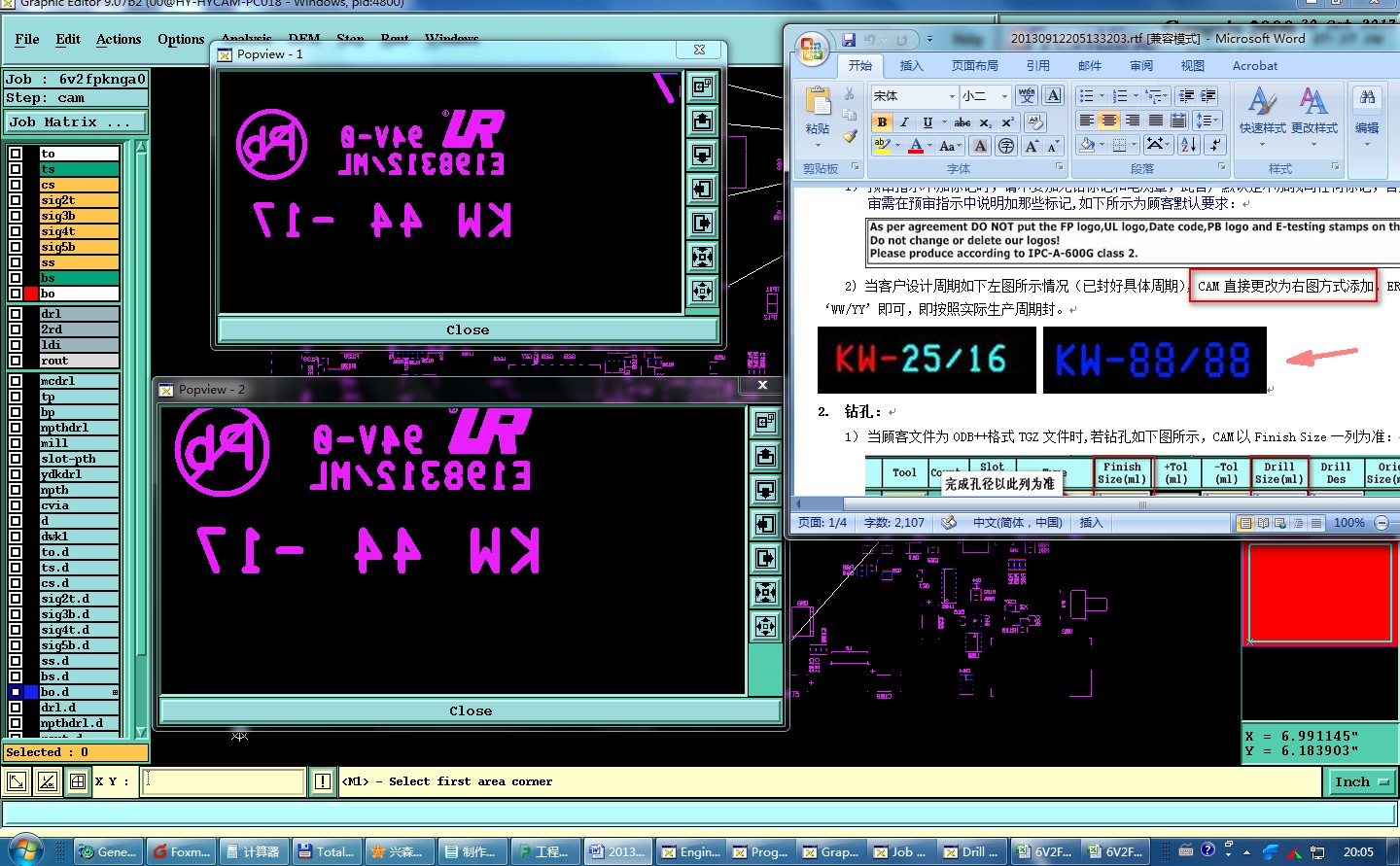Click pan up arrow in Popview 2
This screenshot has height=866, width=1400.
point(766,456)
